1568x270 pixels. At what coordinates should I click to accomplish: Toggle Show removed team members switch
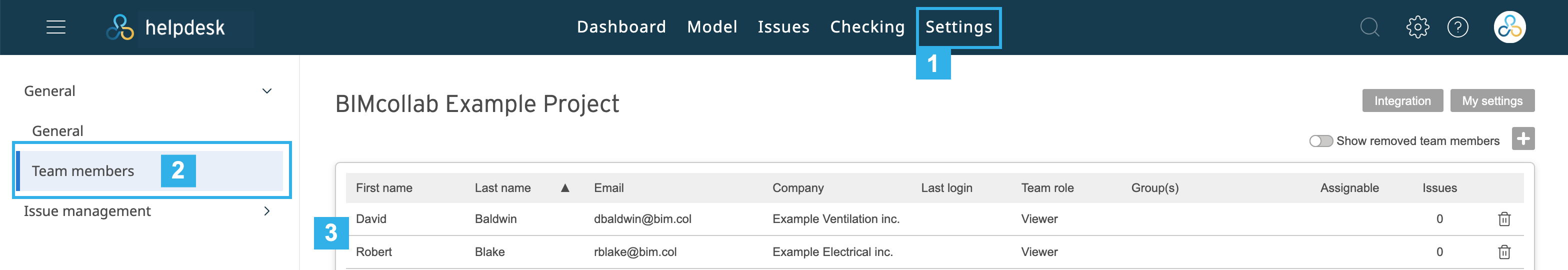click(x=1321, y=141)
